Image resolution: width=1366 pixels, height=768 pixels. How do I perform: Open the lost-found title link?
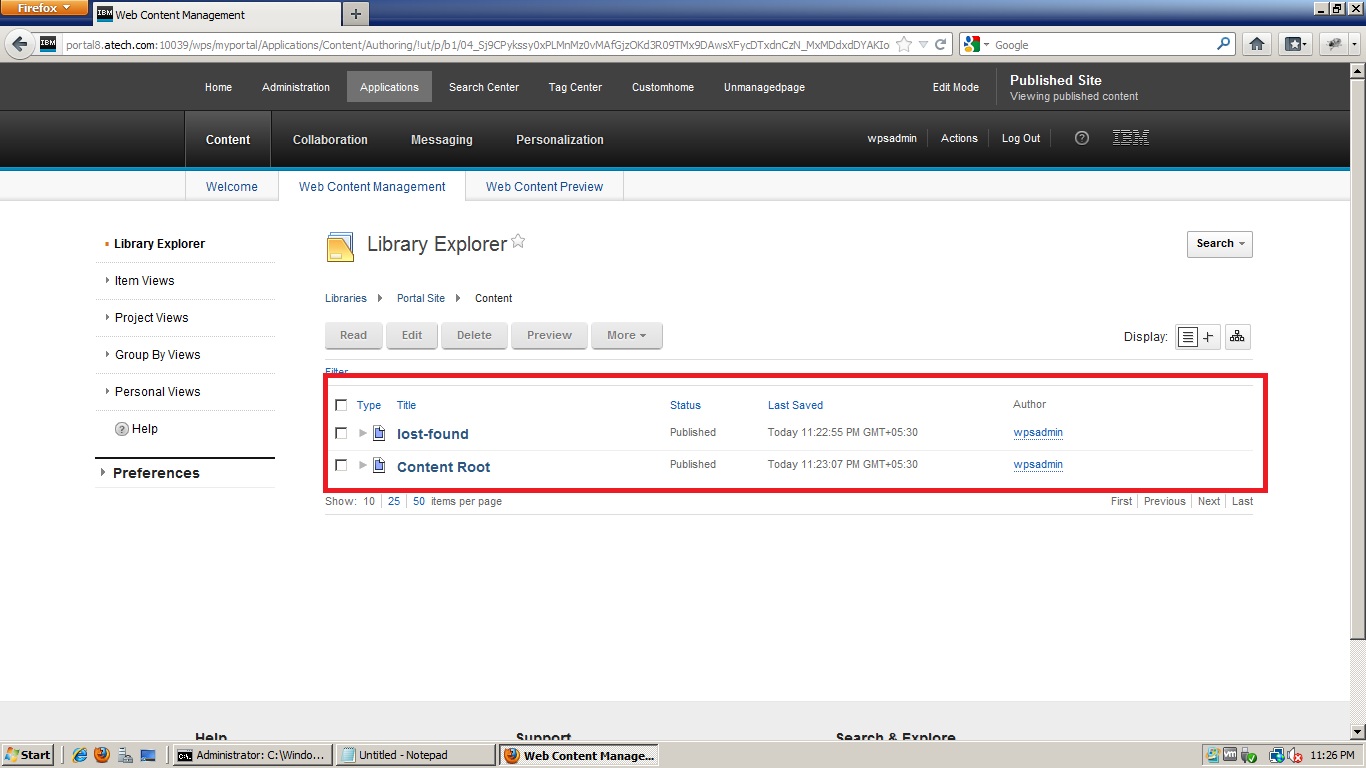(433, 434)
